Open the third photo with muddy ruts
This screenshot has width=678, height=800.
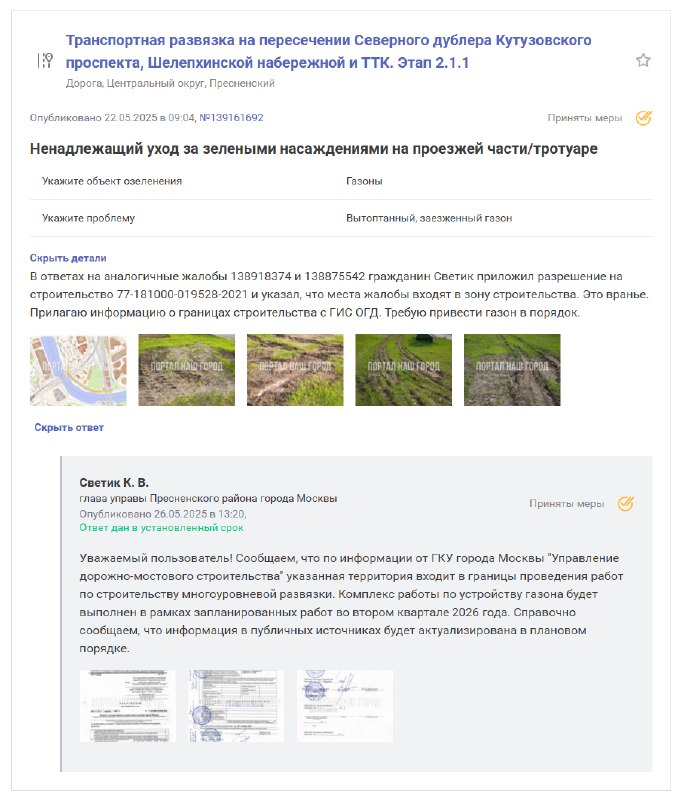[x=295, y=370]
